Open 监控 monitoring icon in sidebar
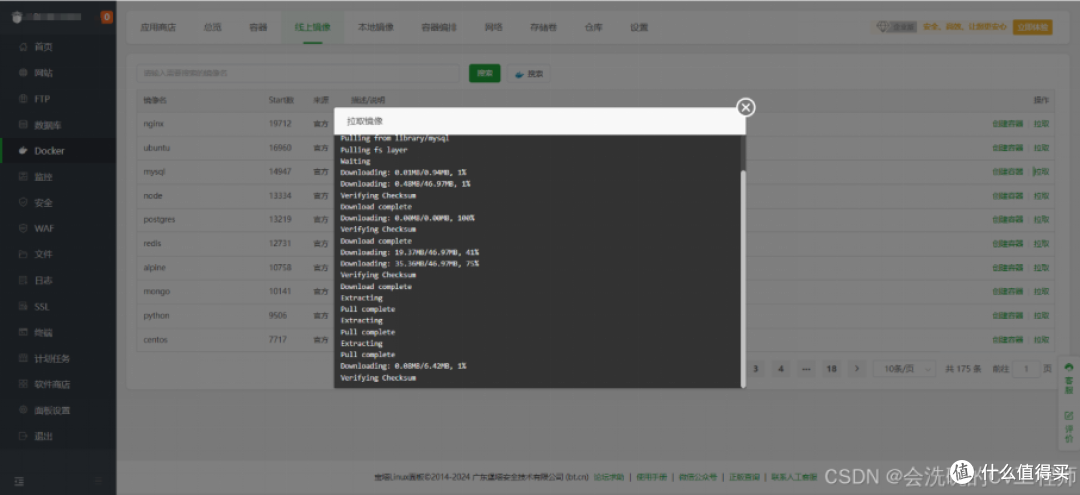Screen dimensions: 1080x495 click(23, 177)
